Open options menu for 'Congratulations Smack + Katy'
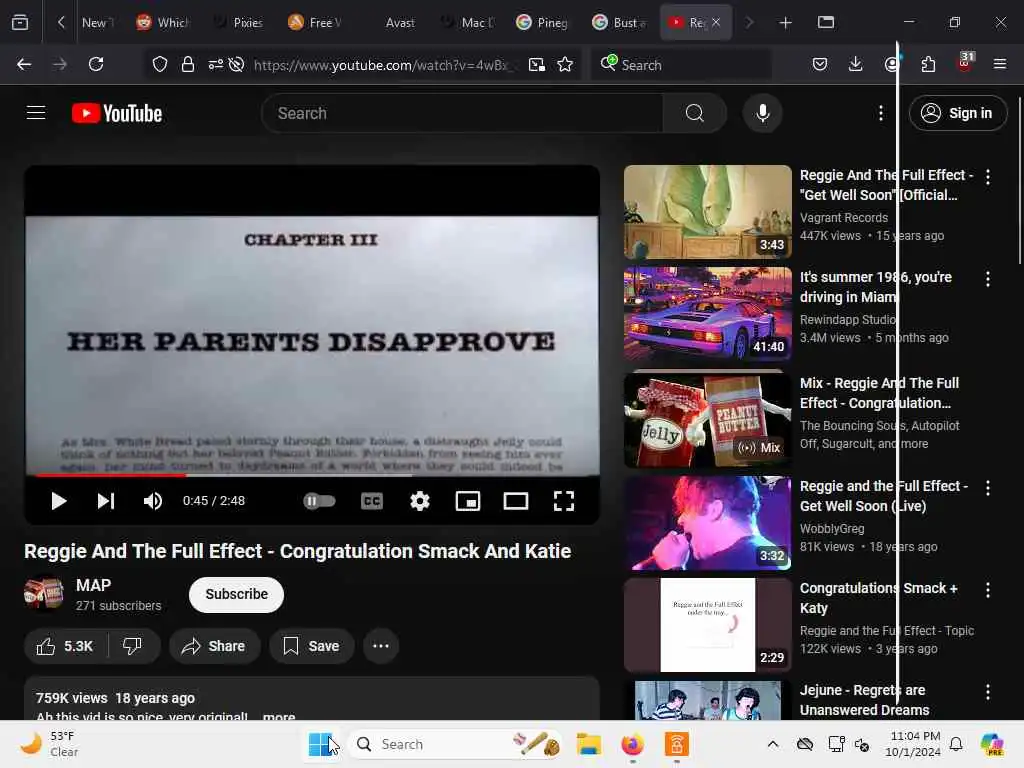 click(x=987, y=590)
